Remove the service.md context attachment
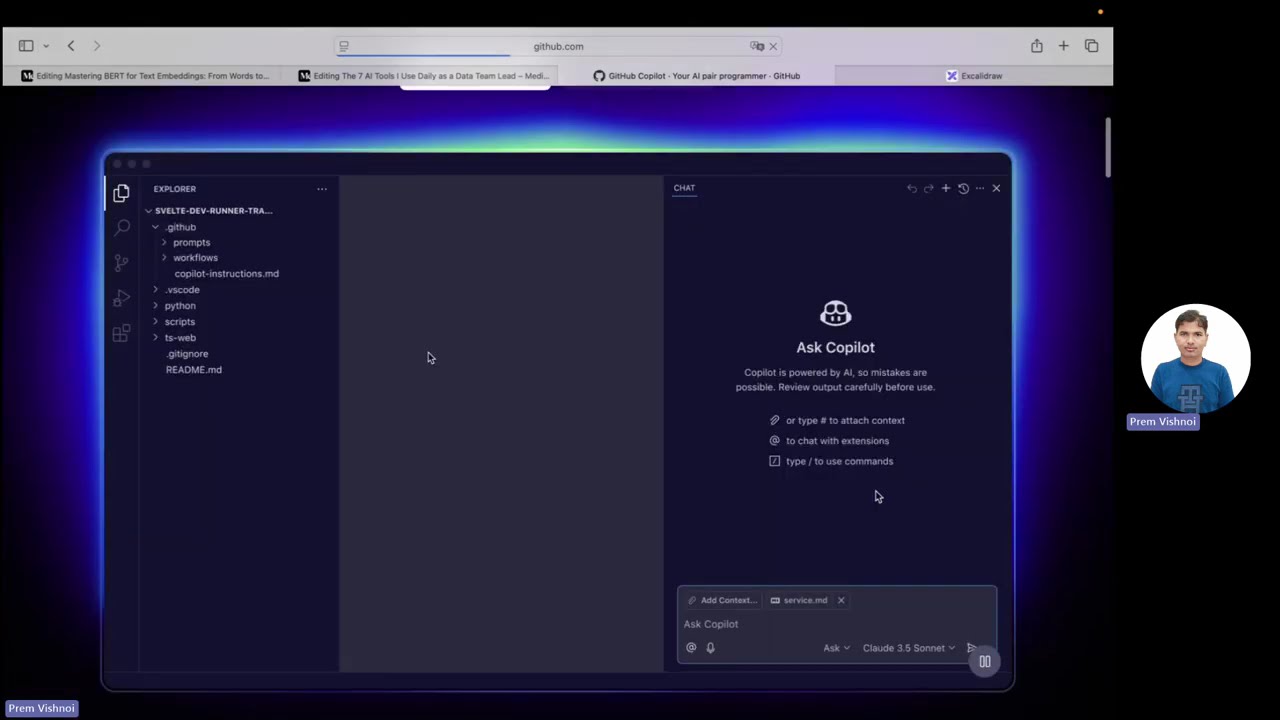Viewport: 1280px width, 720px height. tap(841, 600)
